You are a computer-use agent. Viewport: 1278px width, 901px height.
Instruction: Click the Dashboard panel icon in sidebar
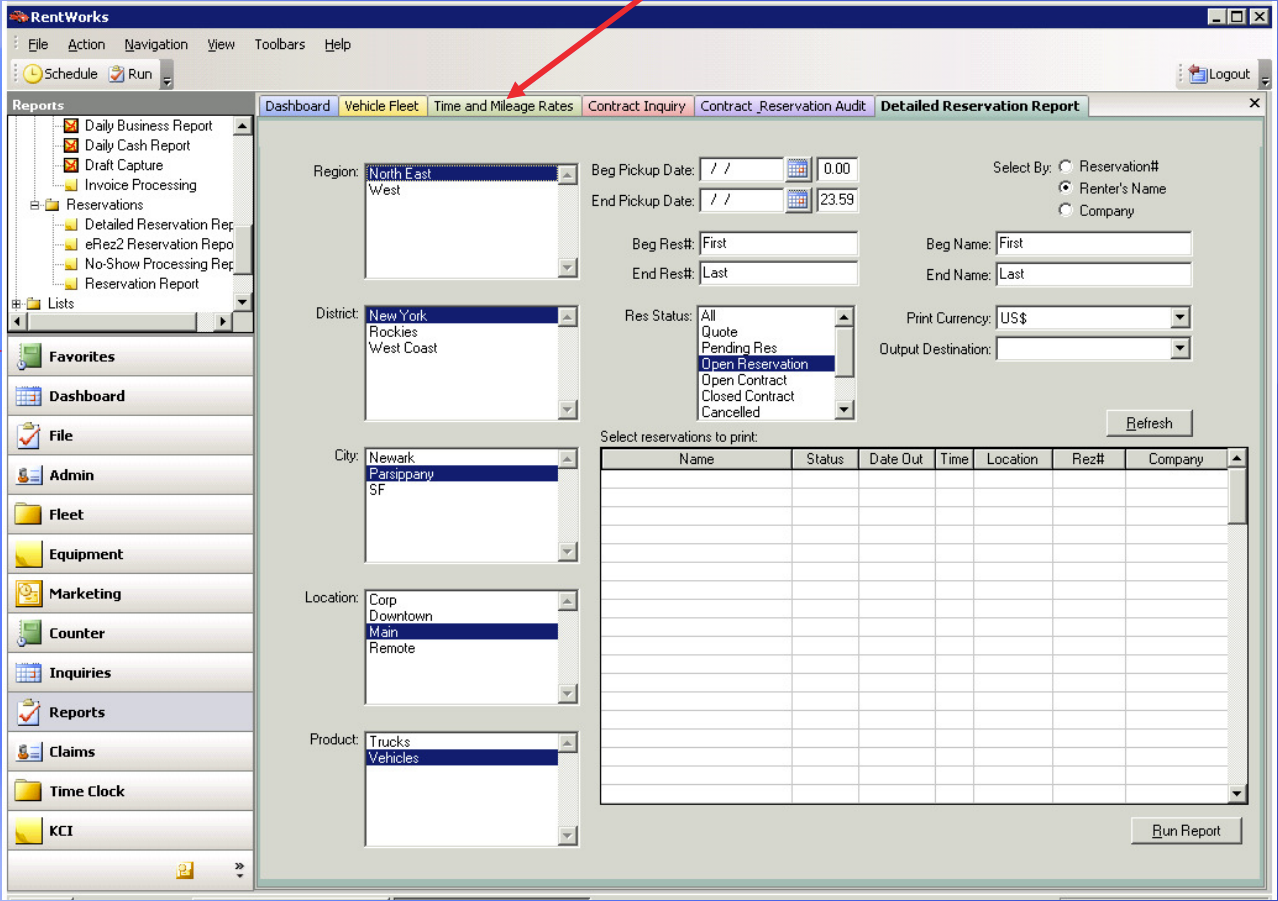29,396
